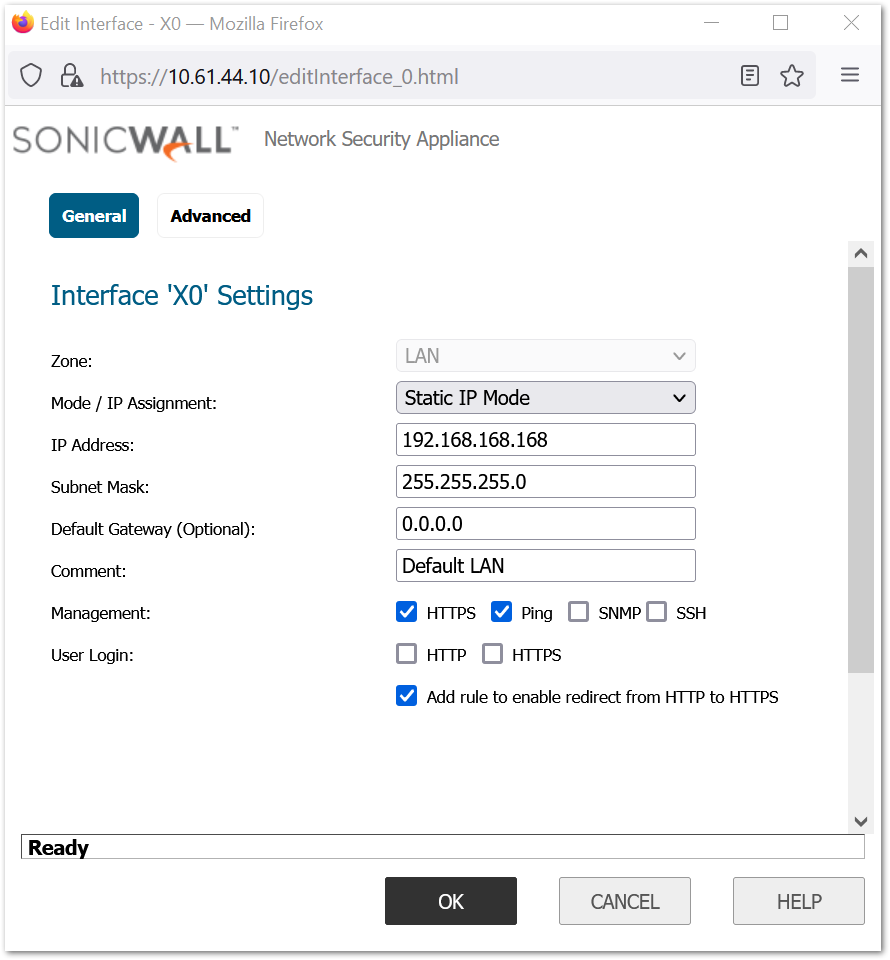Open the Mode / IP Assignment dropdown
Image resolution: width=890 pixels, height=960 pixels.
(x=545, y=398)
